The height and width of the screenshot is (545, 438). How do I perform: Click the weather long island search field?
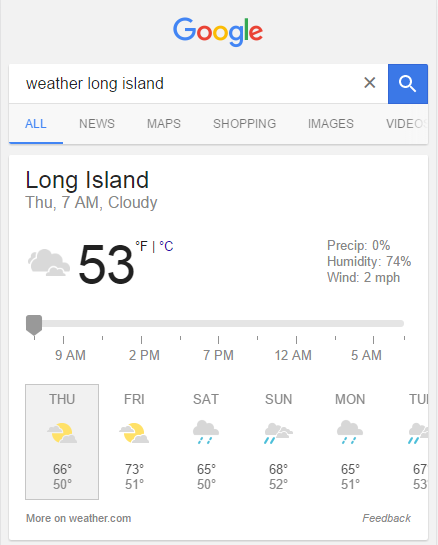[x=188, y=84]
